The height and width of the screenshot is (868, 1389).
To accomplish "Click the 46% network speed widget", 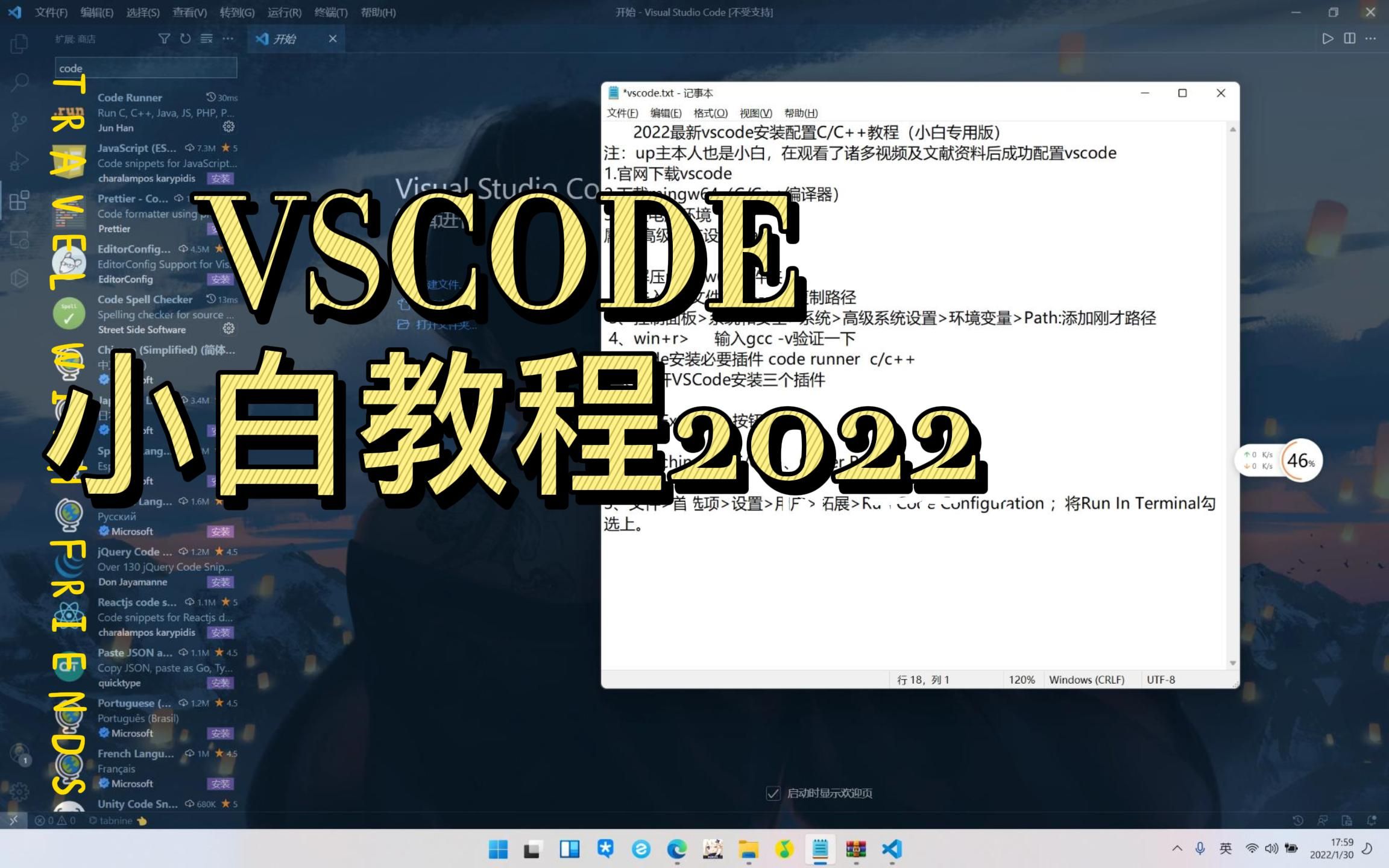I will pyautogui.click(x=1301, y=461).
